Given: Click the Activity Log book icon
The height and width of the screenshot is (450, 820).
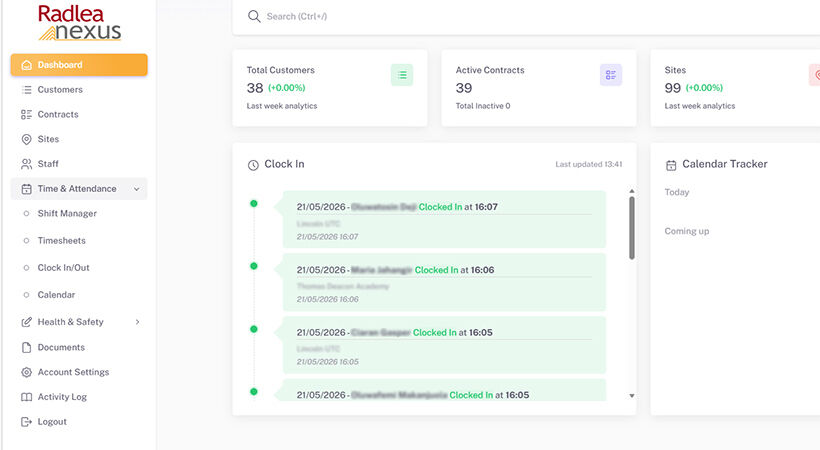Looking at the screenshot, I should tap(26, 397).
